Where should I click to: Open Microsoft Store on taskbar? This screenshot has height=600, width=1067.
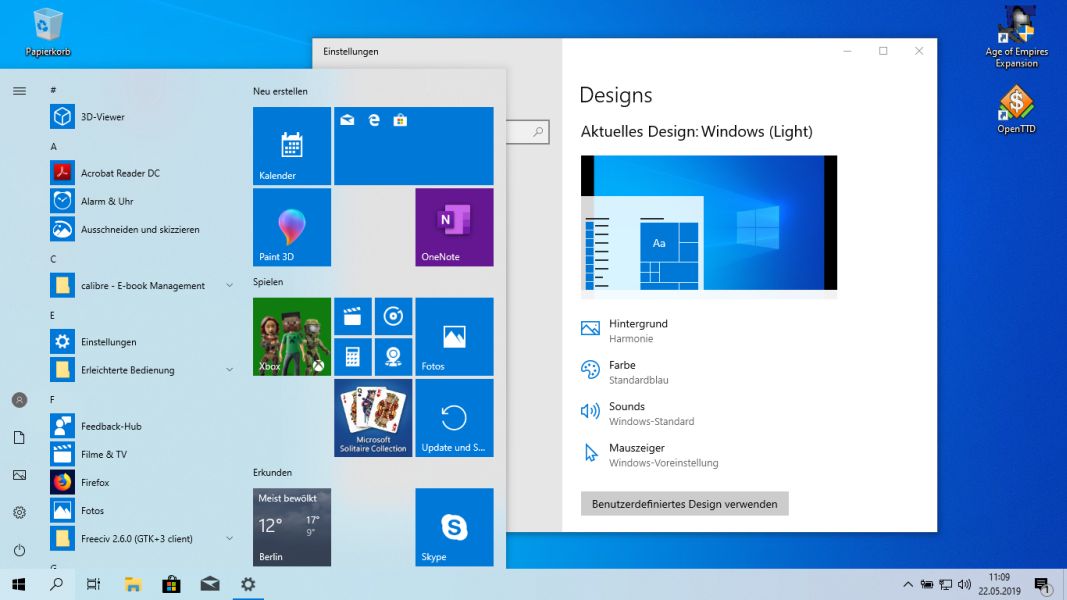point(171,584)
